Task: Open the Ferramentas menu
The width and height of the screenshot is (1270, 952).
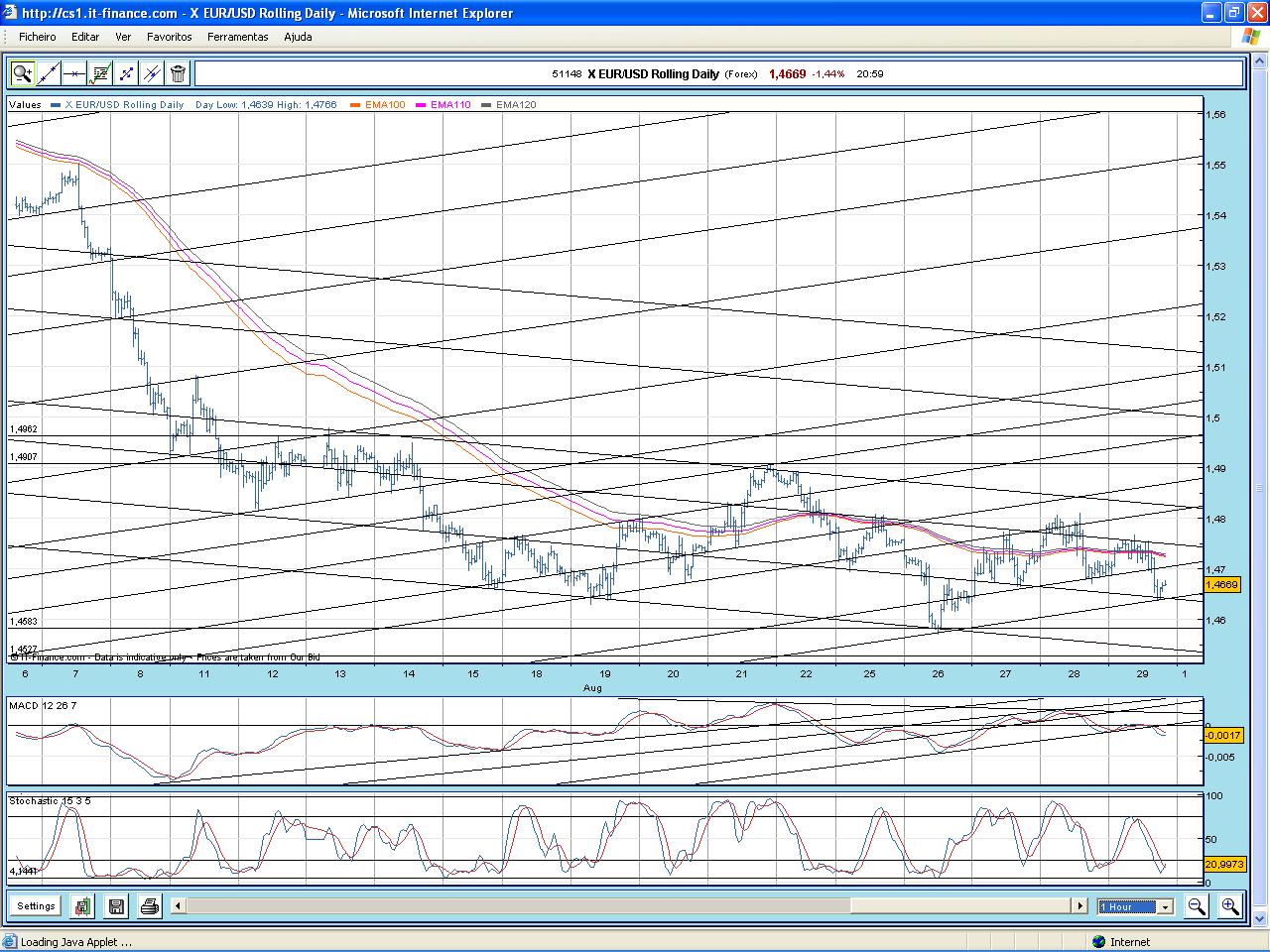Action: pos(237,37)
